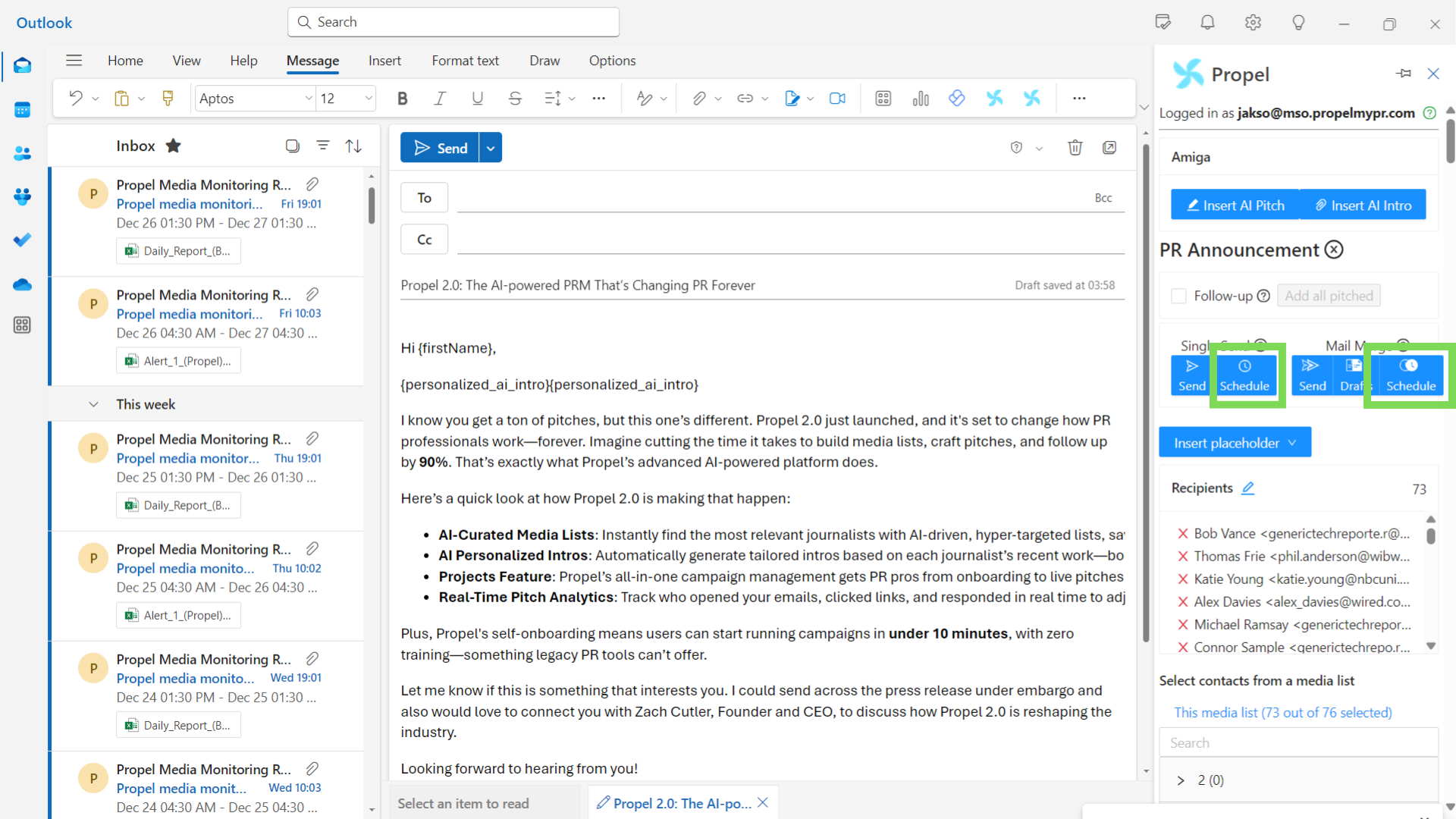Toggle the Inbox favorite star
1456x819 pixels.
(173, 146)
